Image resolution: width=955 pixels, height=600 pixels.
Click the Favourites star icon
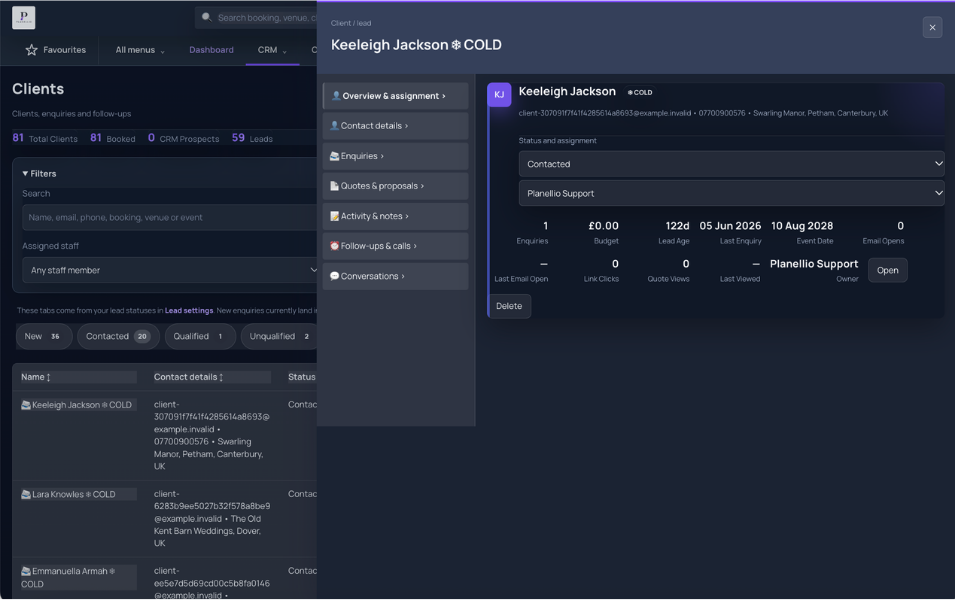click(32, 50)
